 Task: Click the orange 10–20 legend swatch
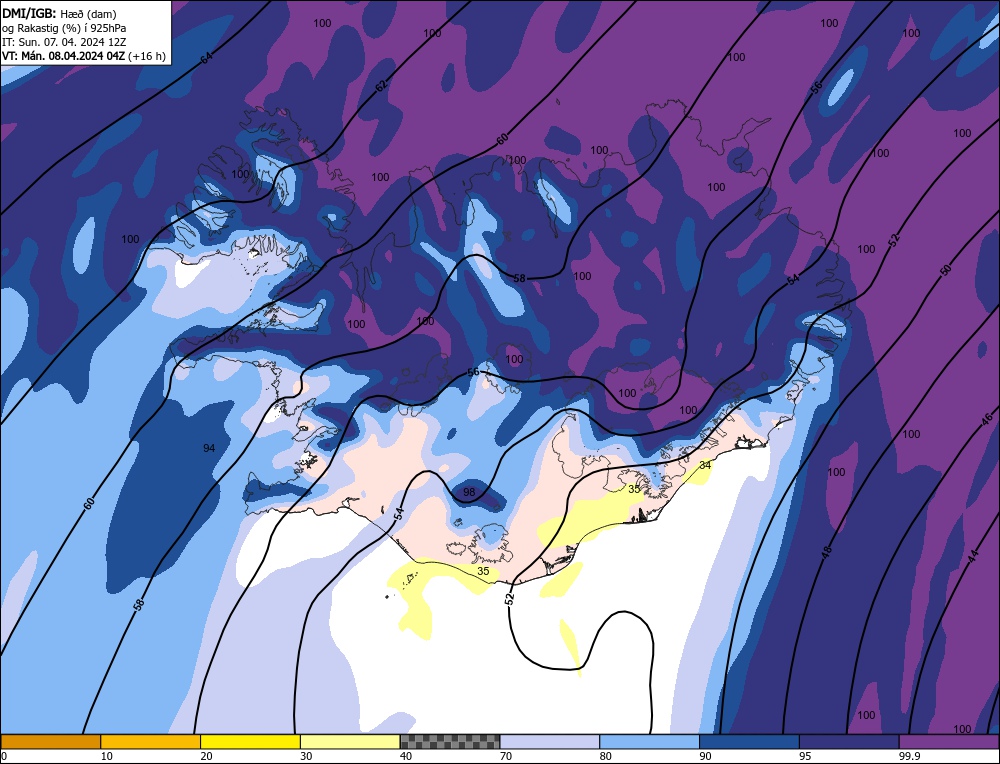pyautogui.click(x=151, y=741)
